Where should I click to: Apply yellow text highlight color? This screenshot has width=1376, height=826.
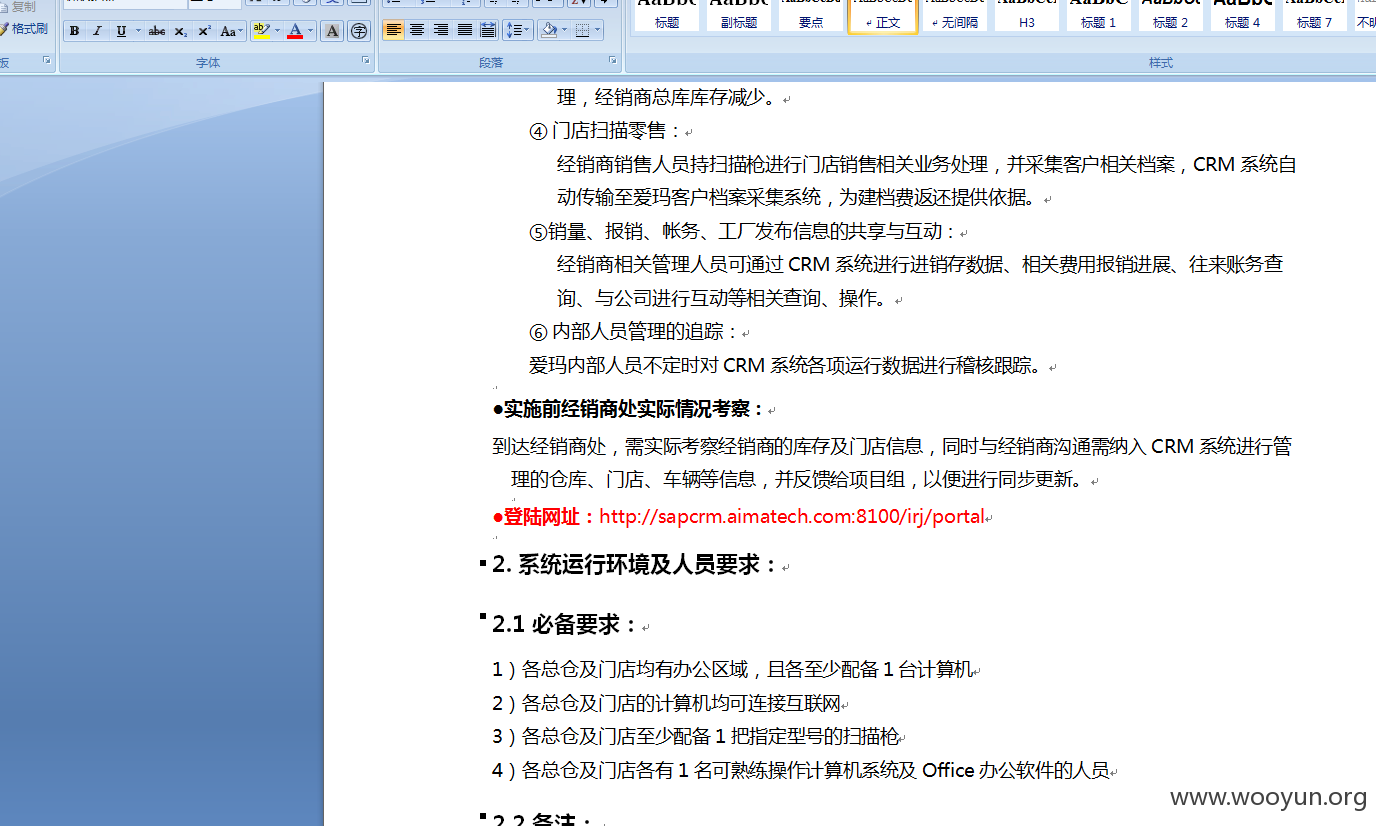tap(261, 31)
